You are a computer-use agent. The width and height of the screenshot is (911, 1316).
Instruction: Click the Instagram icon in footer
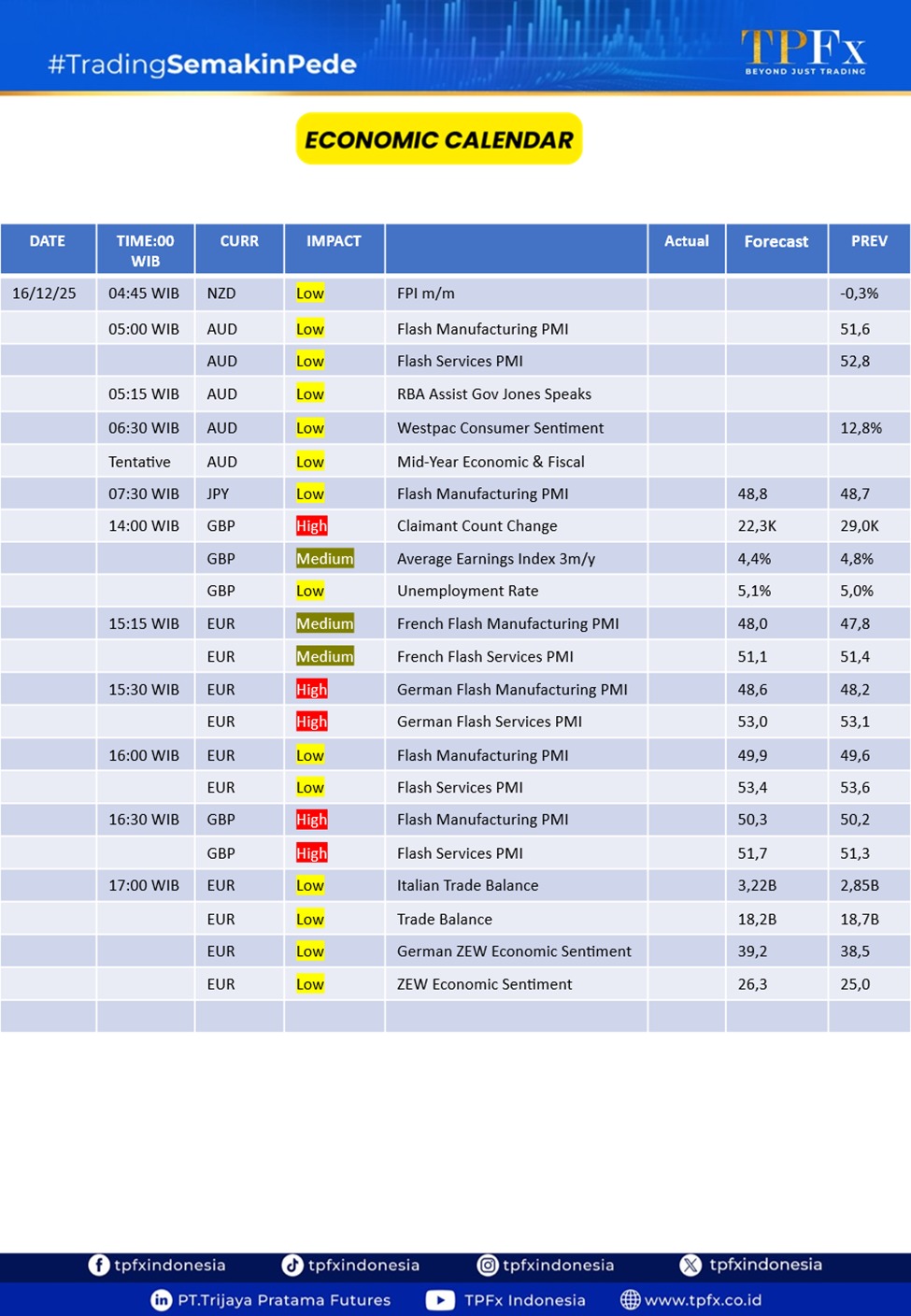[488, 1265]
